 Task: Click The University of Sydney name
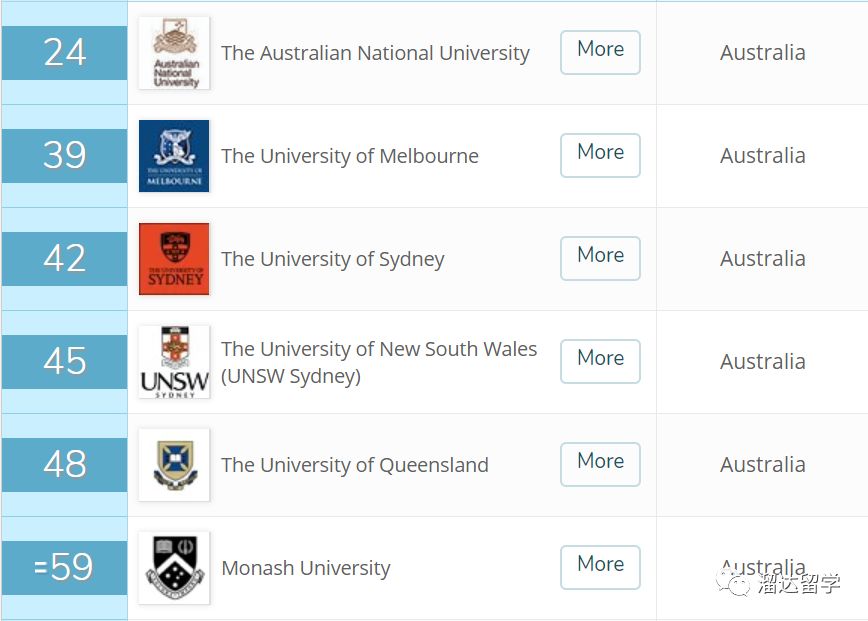(333, 259)
